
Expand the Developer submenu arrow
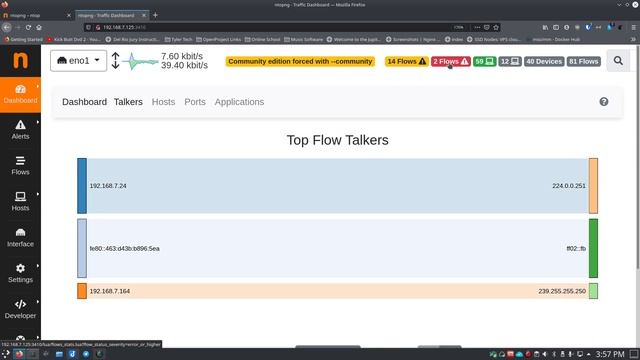(x=38, y=302)
